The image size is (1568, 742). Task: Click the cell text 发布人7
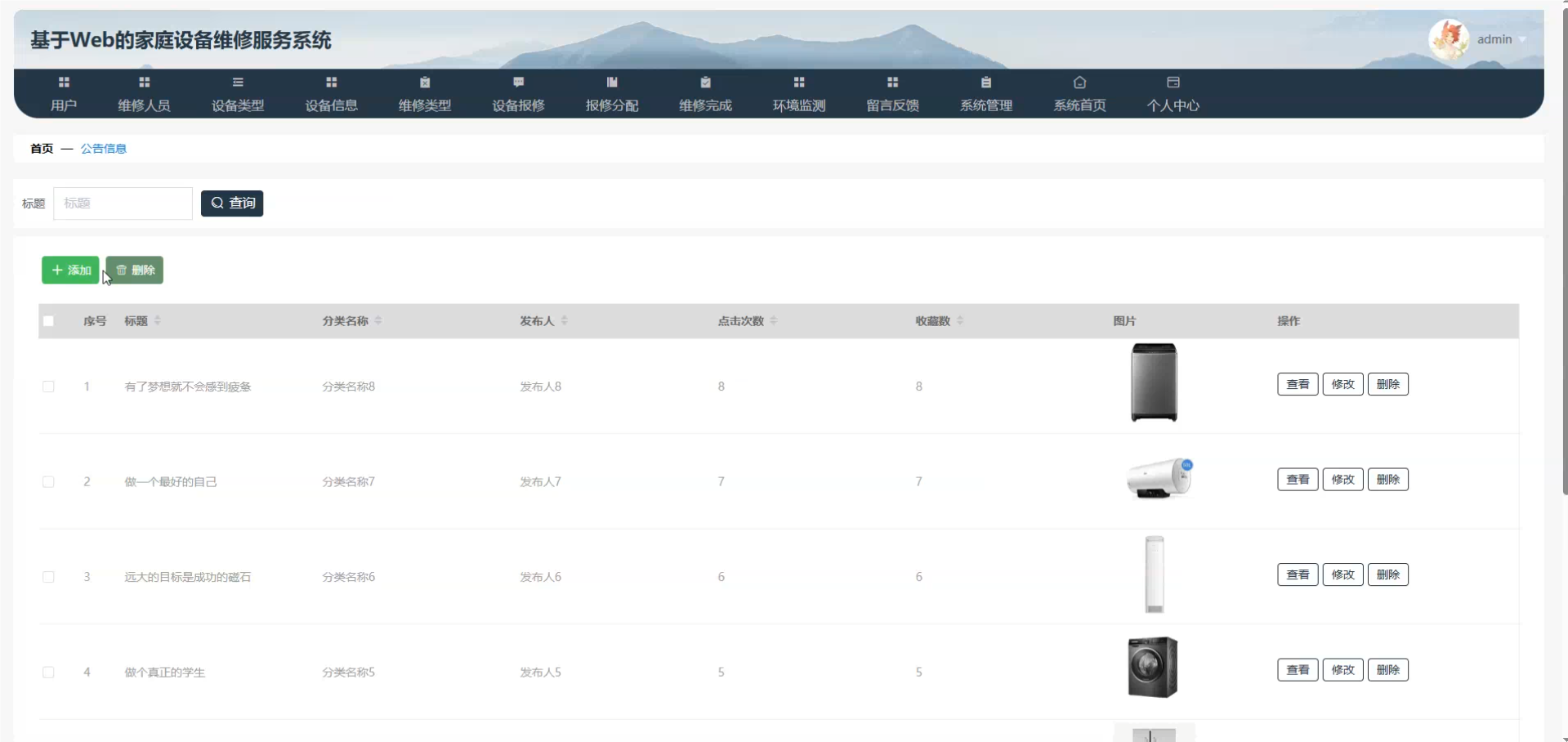tap(541, 482)
